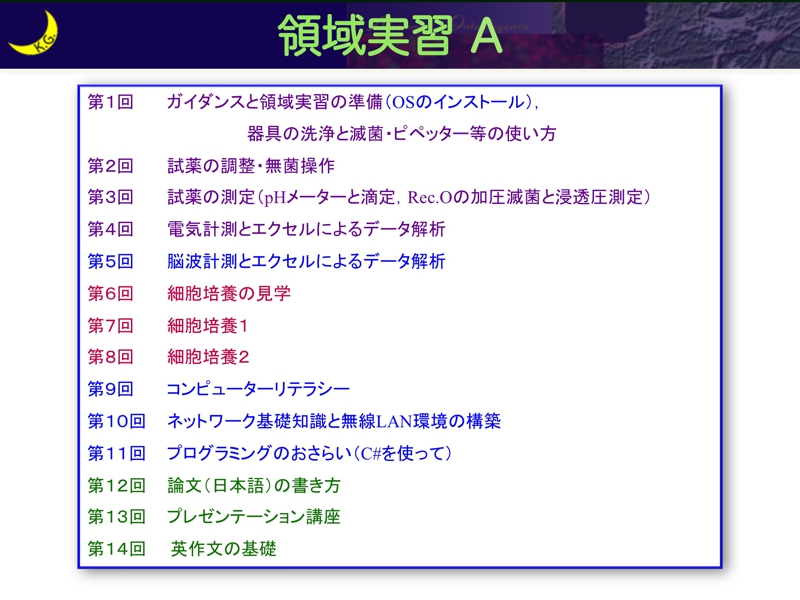This screenshot has width=800, height=600.
Task: Click the プログラミングのおさらい entry
Action: tap(309, 453)
